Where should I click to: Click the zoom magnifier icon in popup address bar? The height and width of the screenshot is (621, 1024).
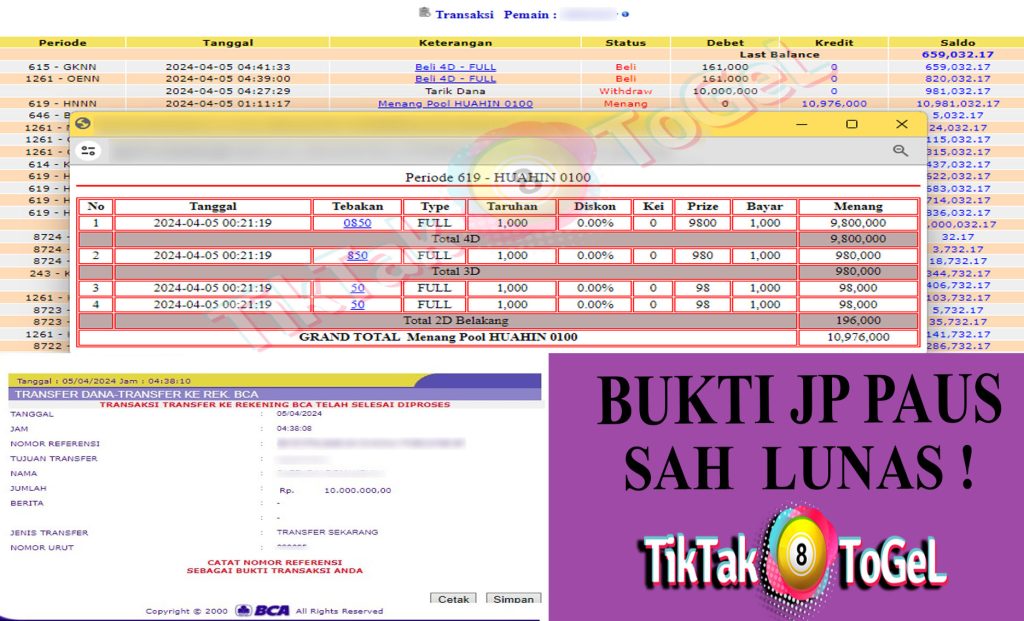pyautogui.click(x=900, y=151)
